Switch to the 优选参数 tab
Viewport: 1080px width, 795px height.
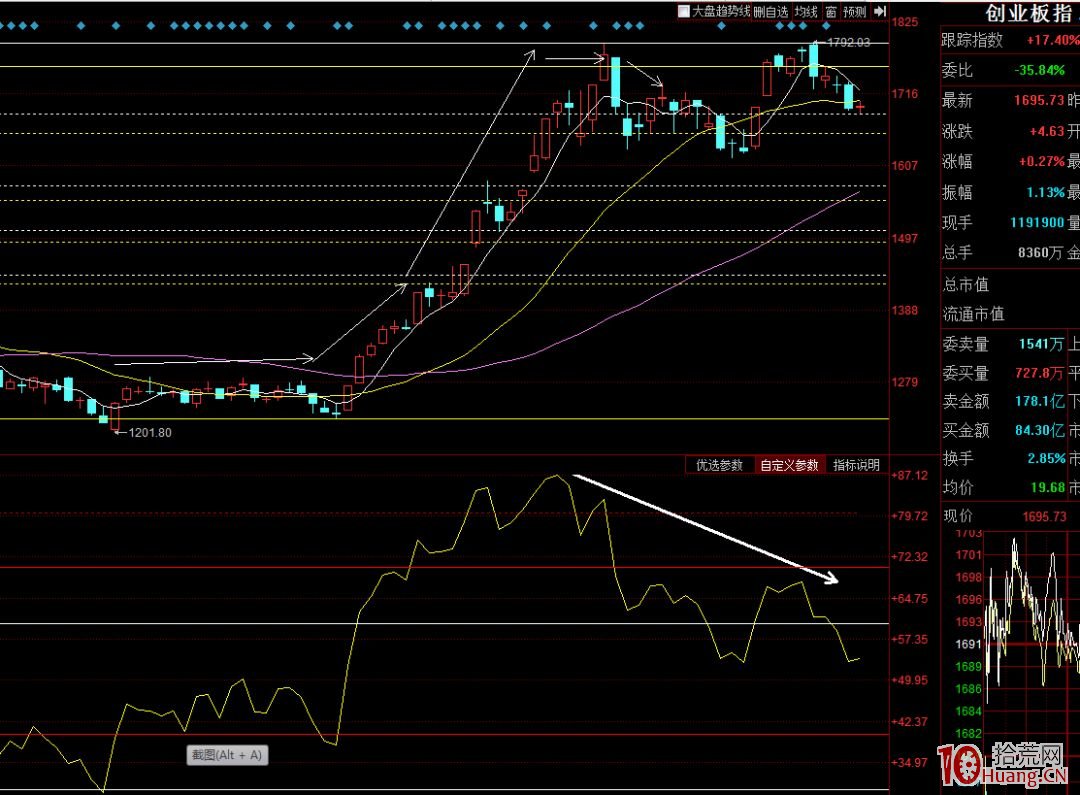click(x=720, y=465)
